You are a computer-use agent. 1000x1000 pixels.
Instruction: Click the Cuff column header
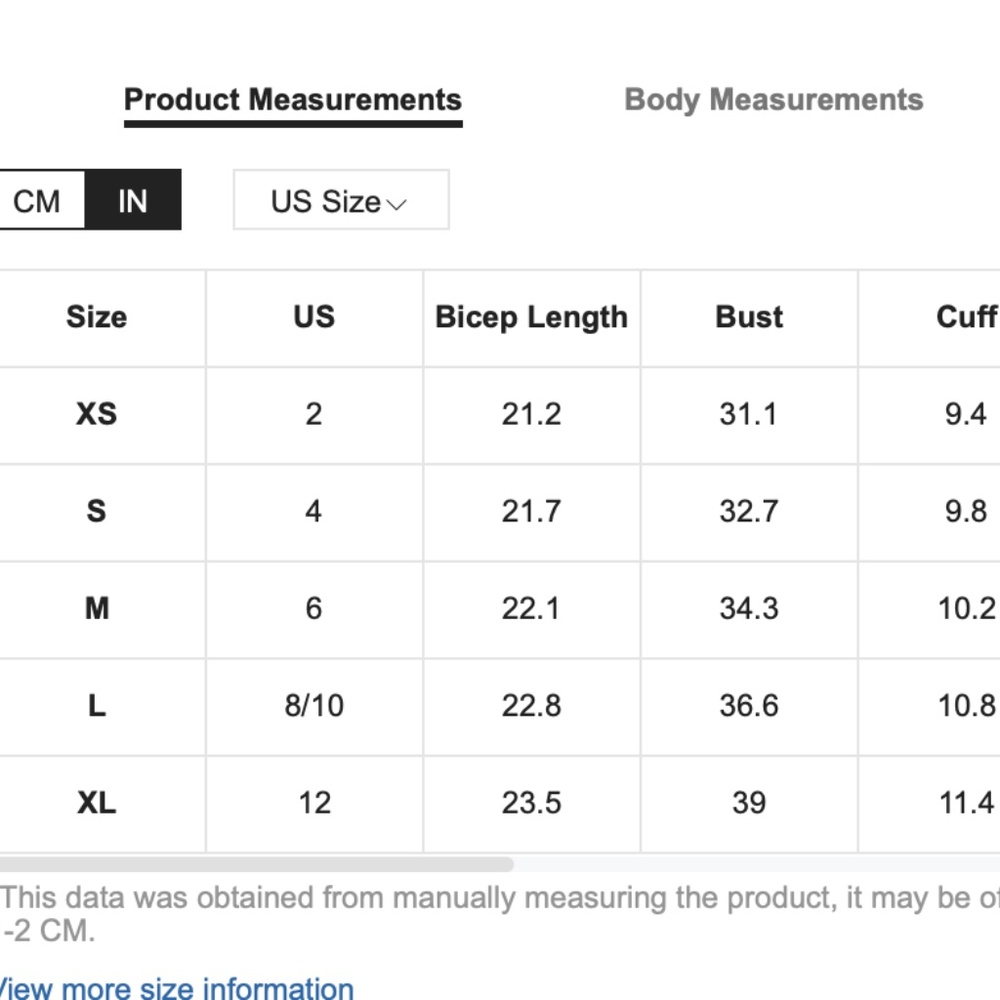pyautogui.click(x=966, y=317)
